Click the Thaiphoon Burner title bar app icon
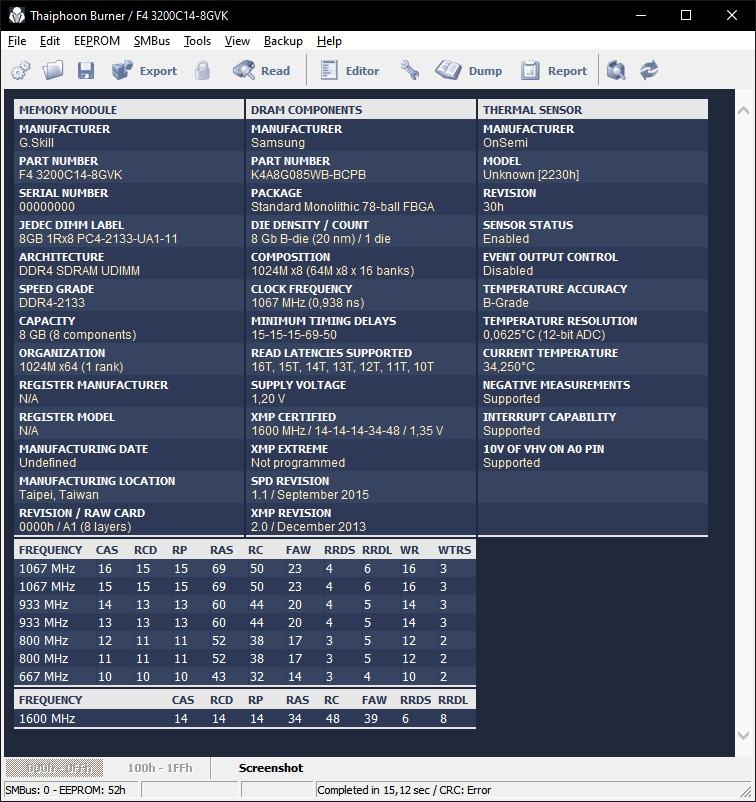The image size is (756, 802). [16, 15]
